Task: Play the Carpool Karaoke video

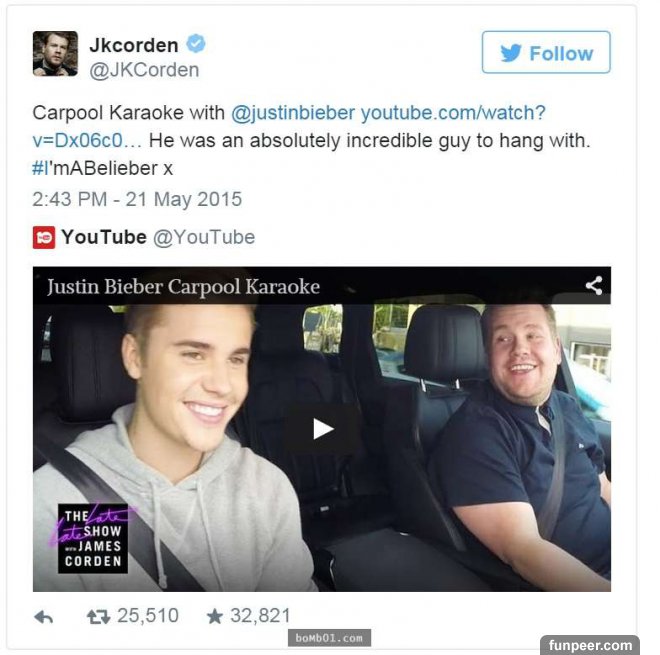Action: click(x=323, y=429)
